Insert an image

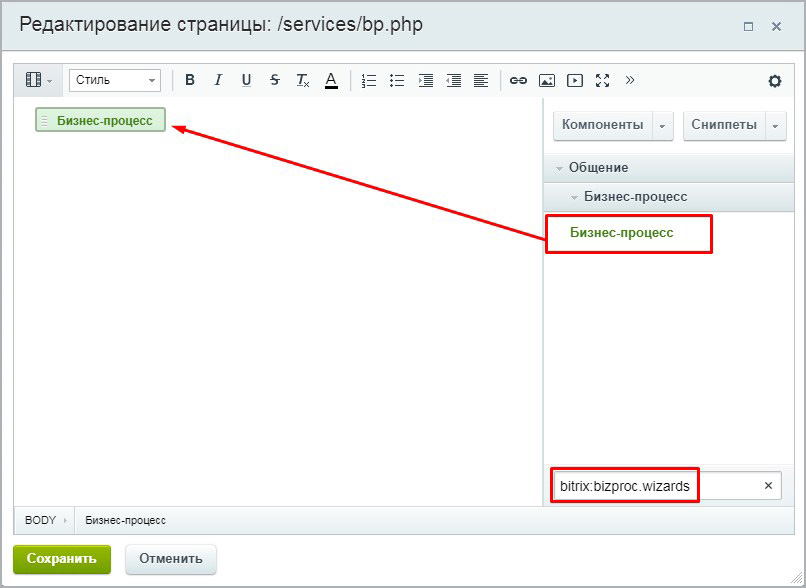pyautogui.click(x=546, y=81)
